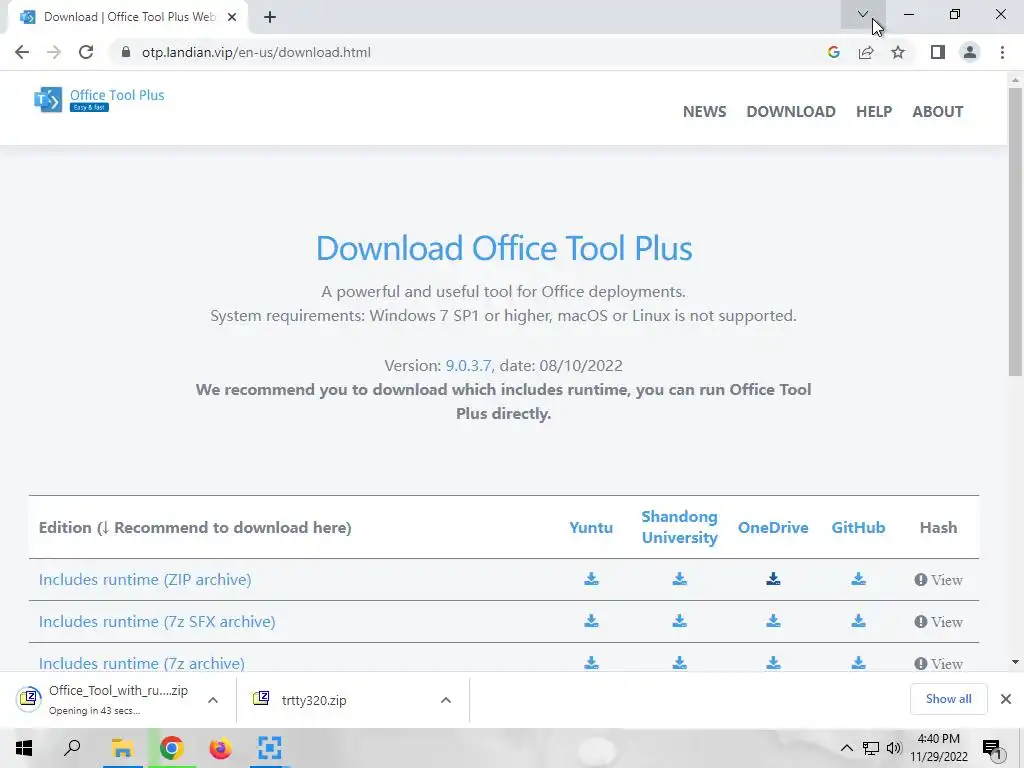The image size is (1024, 768).
Task: Click the OneDrive column header
Action: [x=773, y=528]
